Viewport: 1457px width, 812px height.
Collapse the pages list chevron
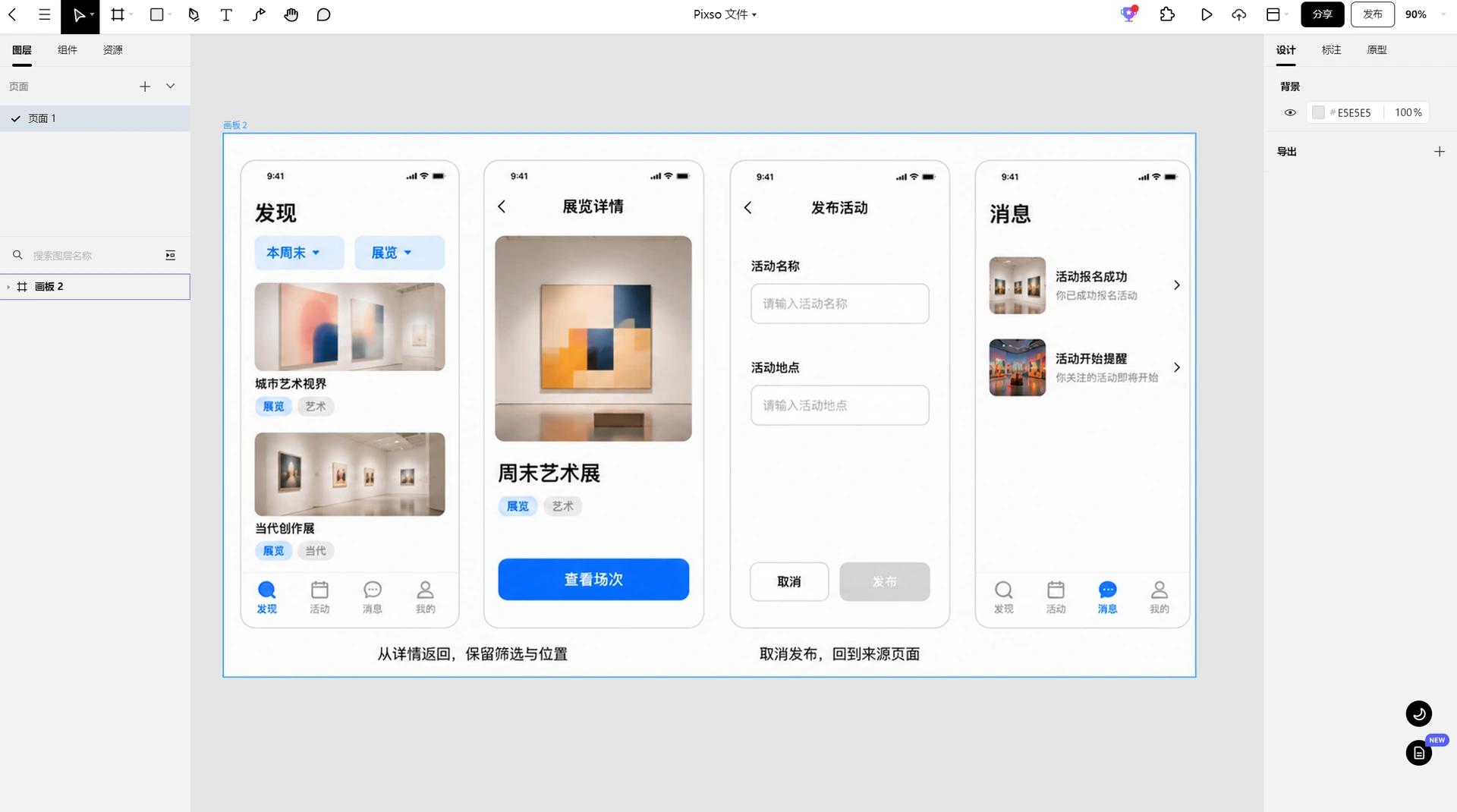[x=171, y=87]
